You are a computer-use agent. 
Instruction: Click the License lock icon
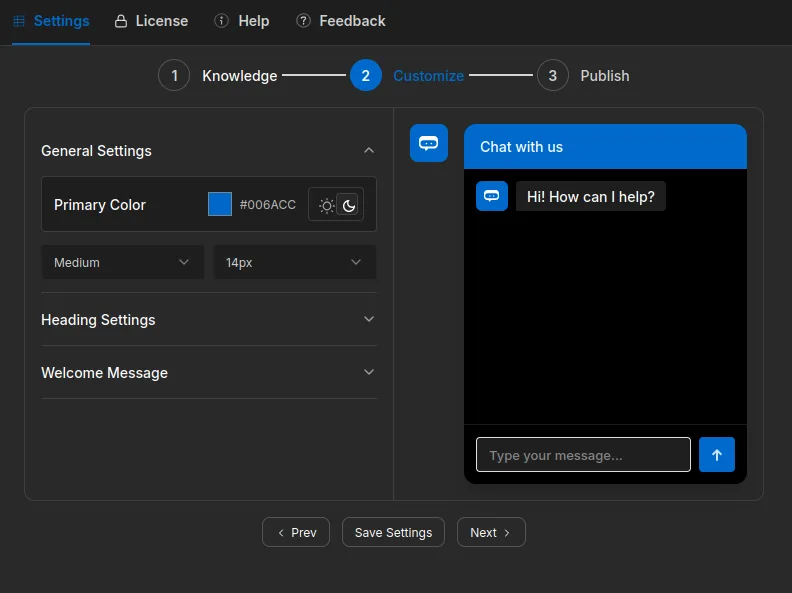point(121,21)
